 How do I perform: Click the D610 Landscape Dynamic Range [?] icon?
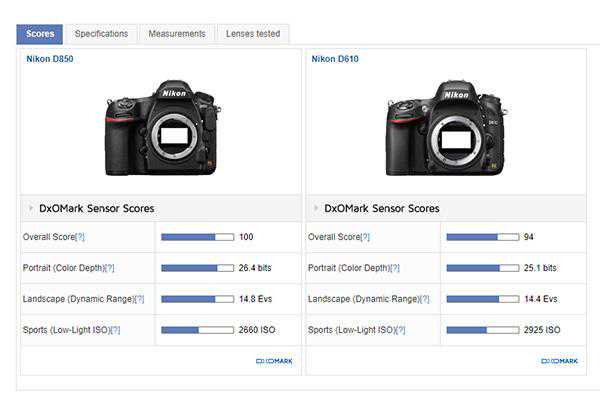coord(424,299)
